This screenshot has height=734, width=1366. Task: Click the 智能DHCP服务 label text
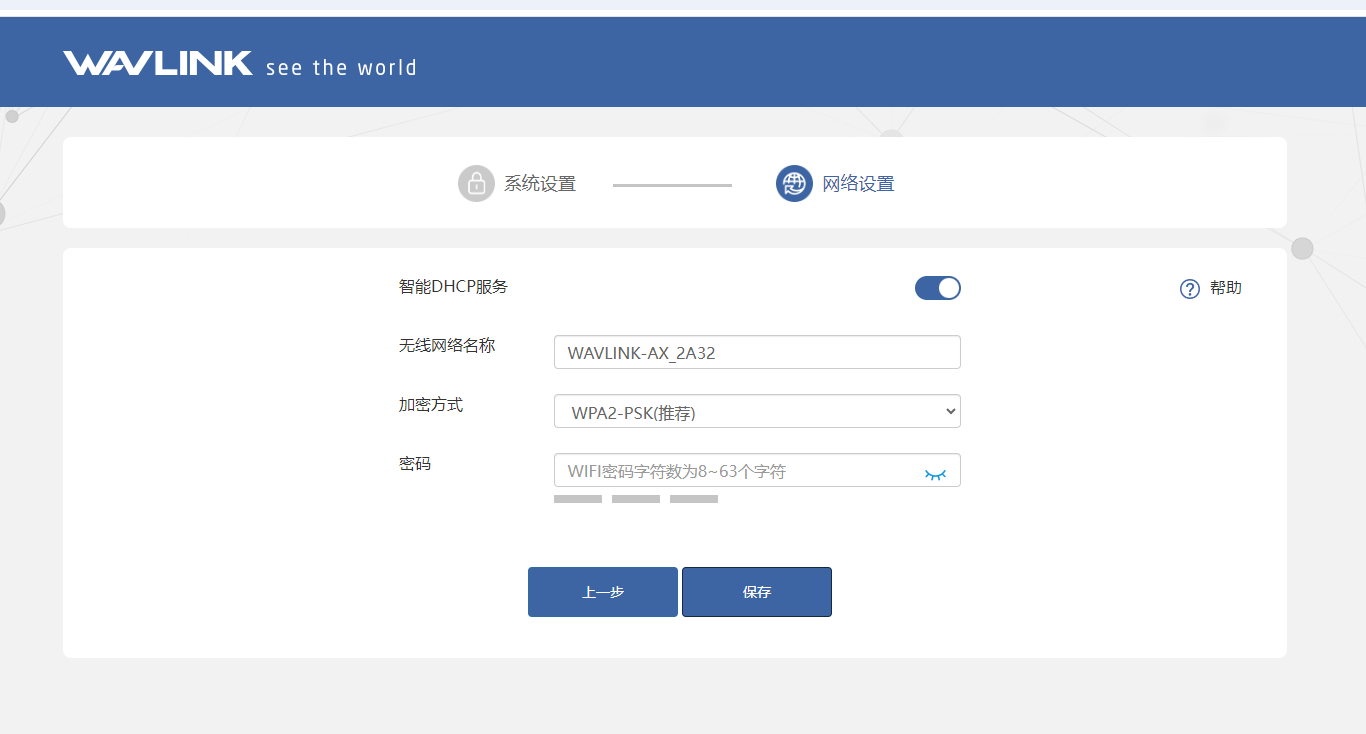(x=453, y=287)
